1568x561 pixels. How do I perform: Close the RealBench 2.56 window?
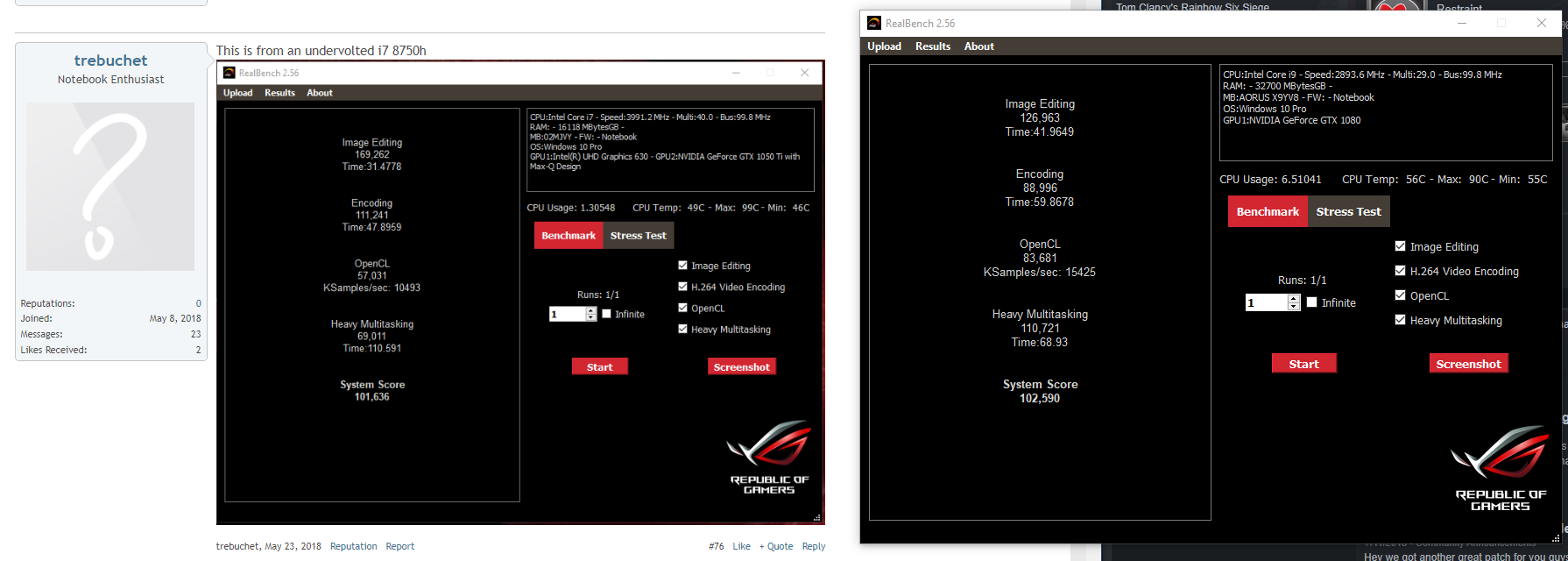tap(1542, 24)
